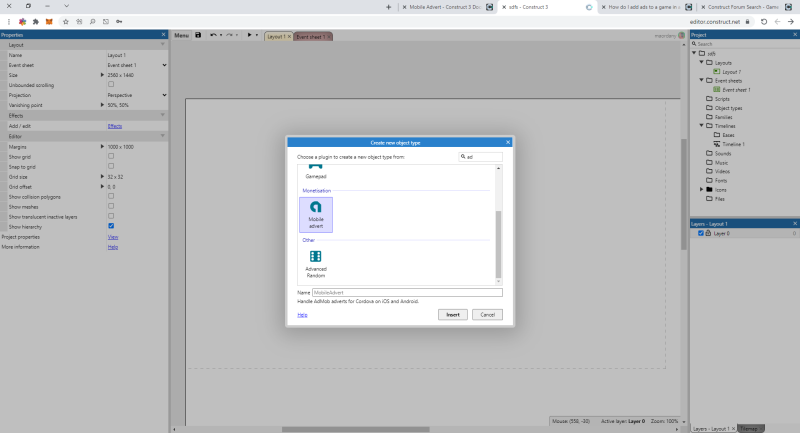Viewport: 800px width, 433px height.
Task: Click the Undo arrow icon
Action: pyautogui.click(x=213, y=35)
